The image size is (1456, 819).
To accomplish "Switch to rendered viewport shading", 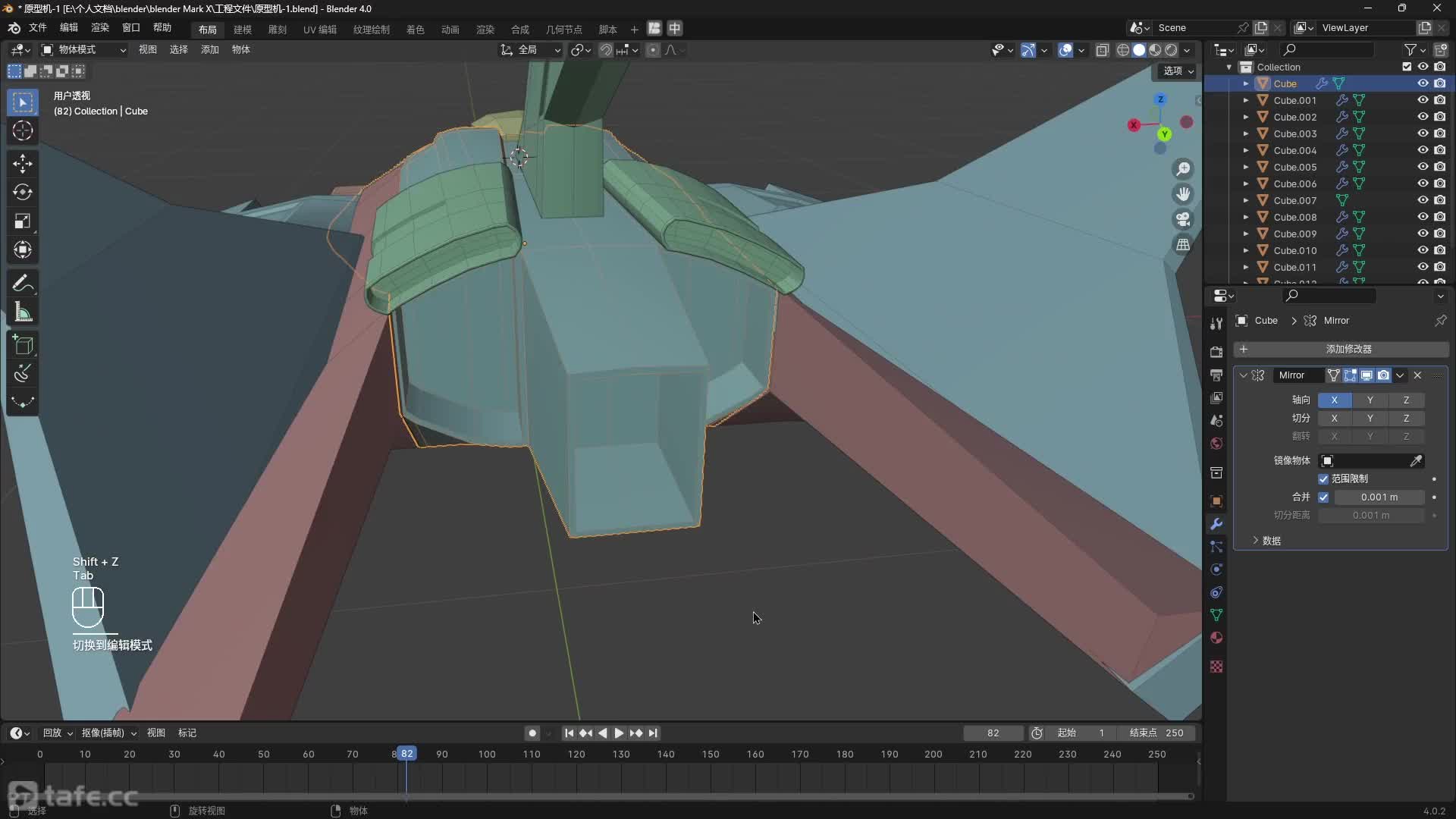I will click(x=1172, y=50).
